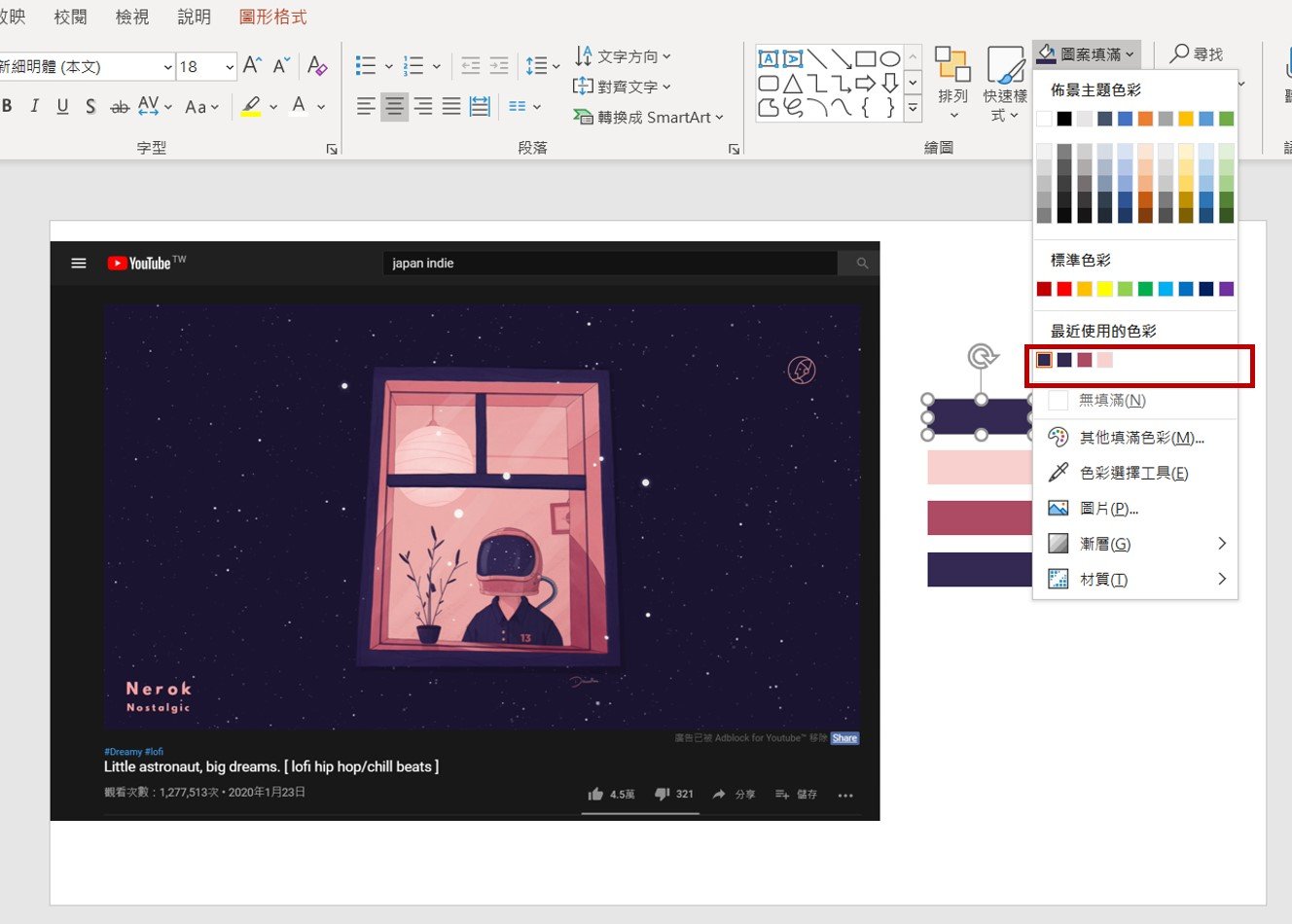This screenshot has width=1292, height=924.
Task: Pick light pink recent color swatch
Action: click(1105, 360)
